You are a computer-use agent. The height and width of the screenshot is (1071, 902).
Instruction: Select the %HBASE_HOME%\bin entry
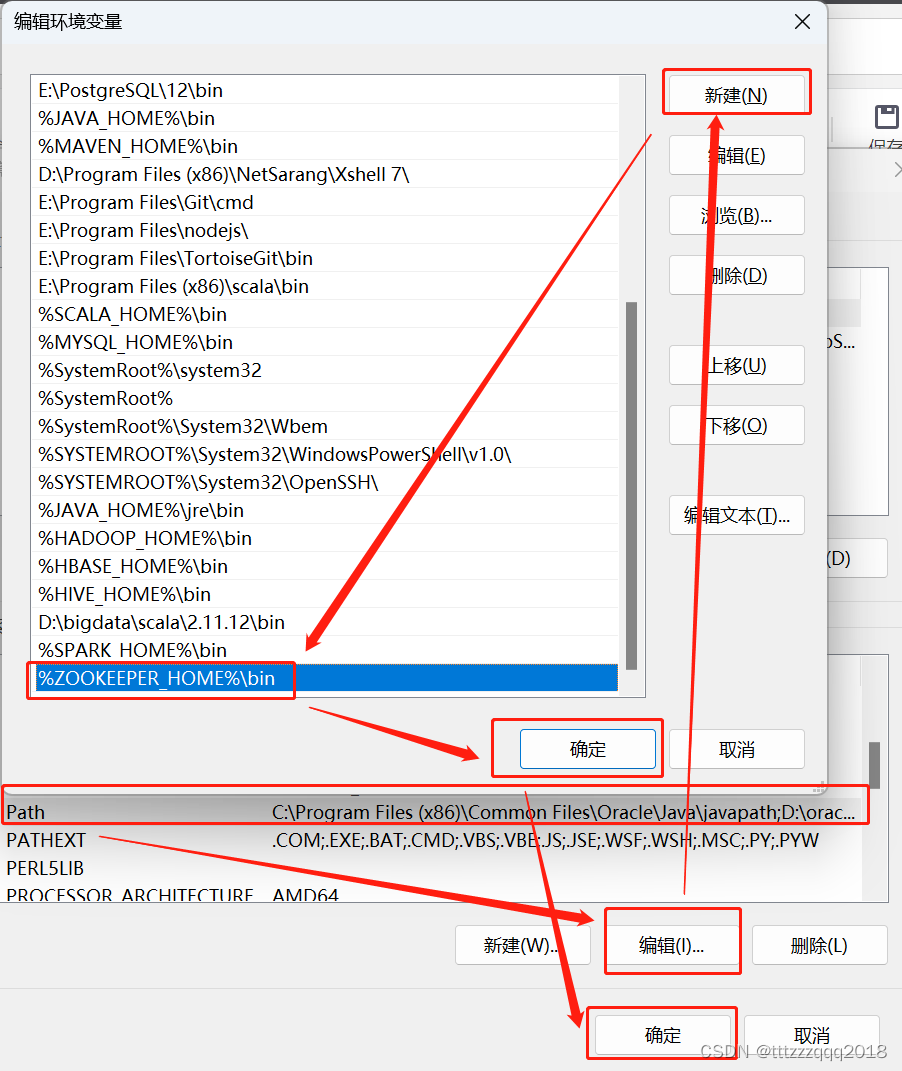coord(325,566)
